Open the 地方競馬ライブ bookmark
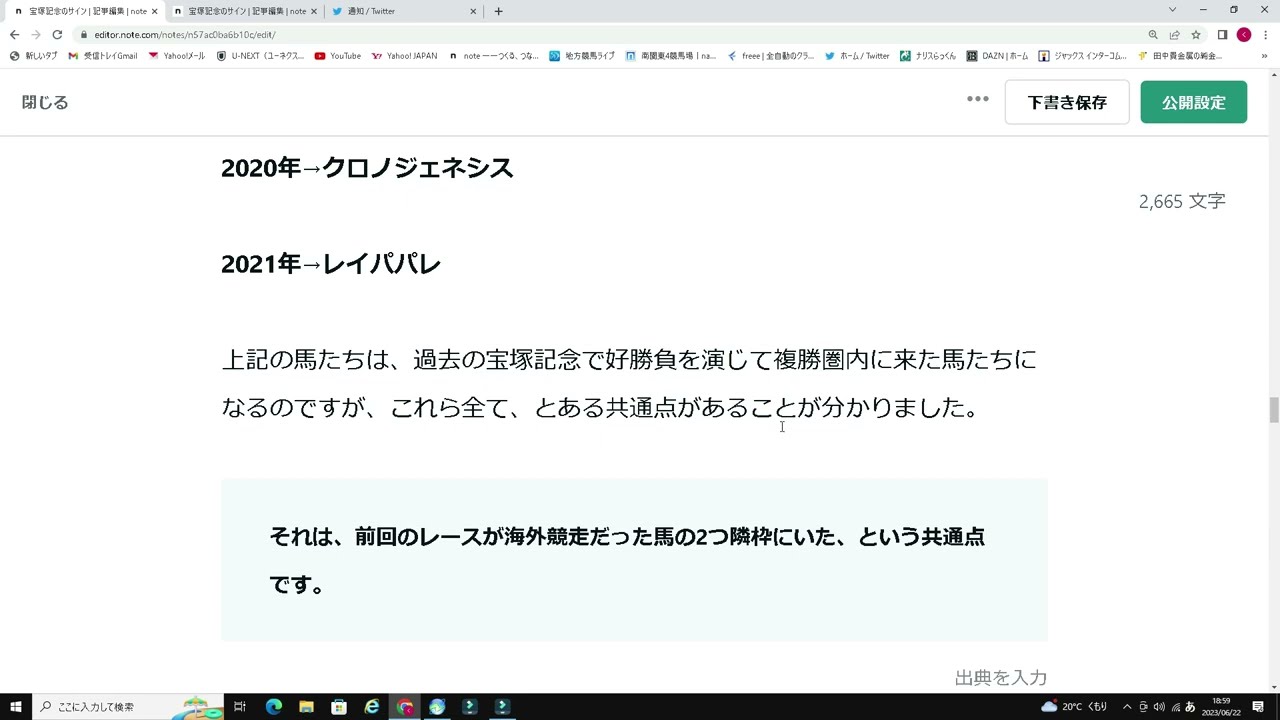This screenshot has width=1280, height=720. (x=585, y=55)
